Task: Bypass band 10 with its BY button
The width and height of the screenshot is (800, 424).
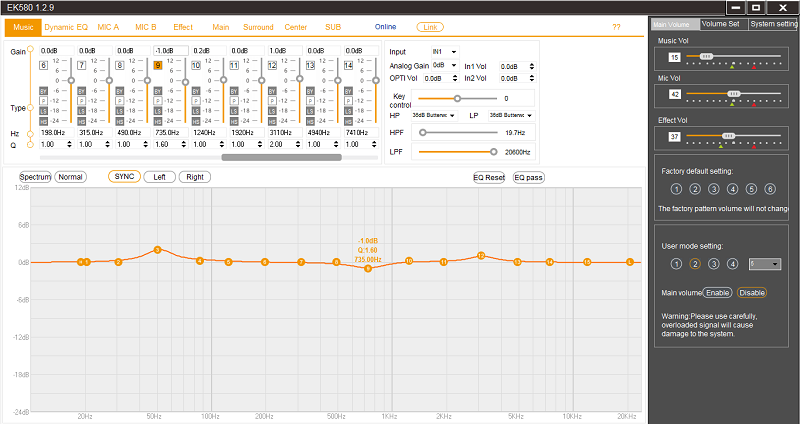Action: [x=196, y=91]
